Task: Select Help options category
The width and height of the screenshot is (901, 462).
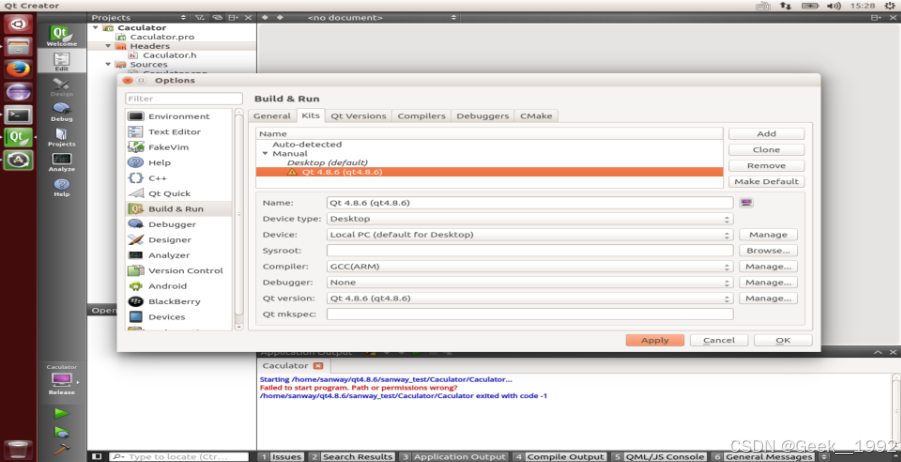Action: coord(179,163)
